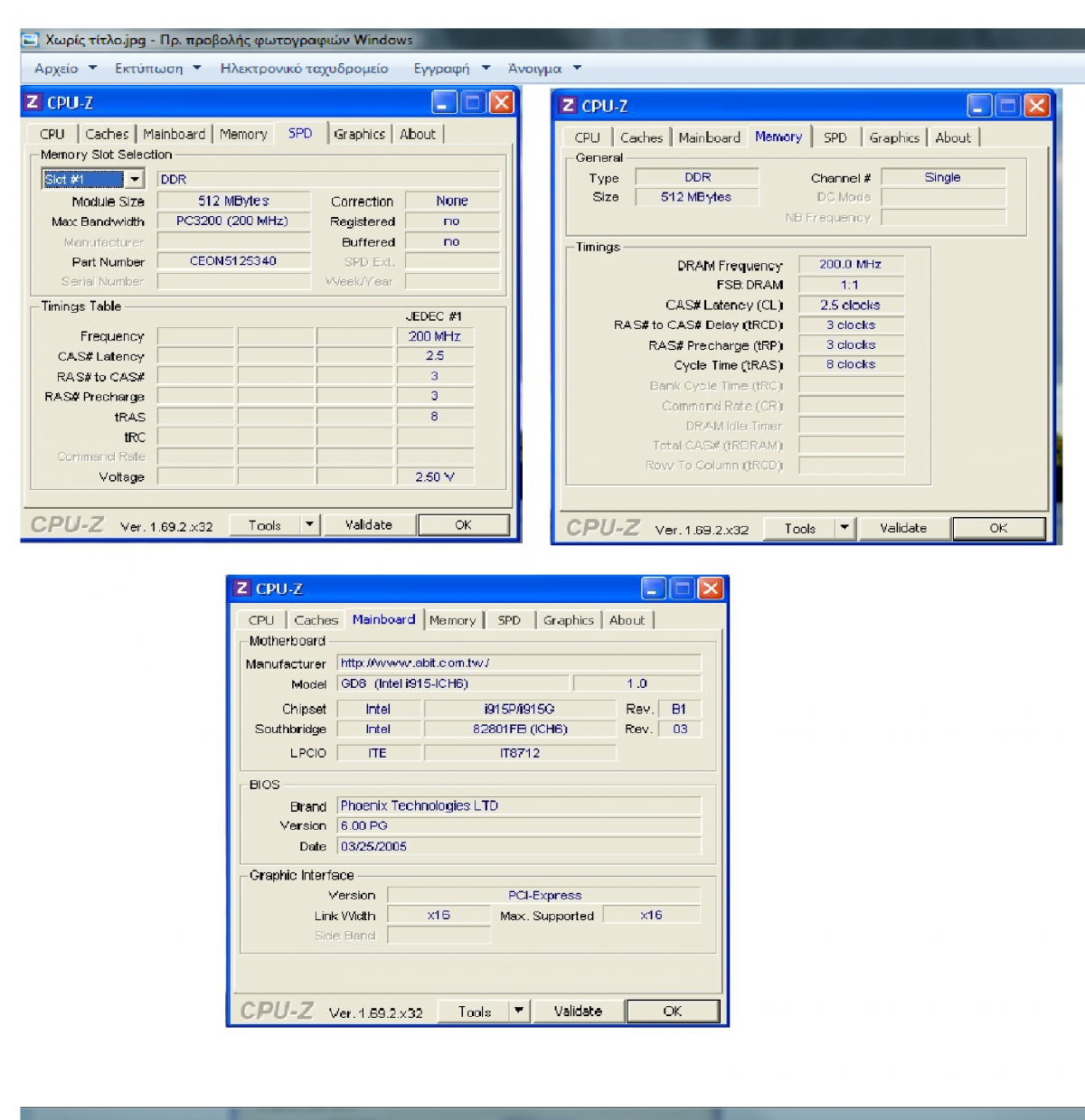Screen dimensions: 1085x1120
Task: Switch to Memory tab in SPD window
Action: [x=243, y=134]
